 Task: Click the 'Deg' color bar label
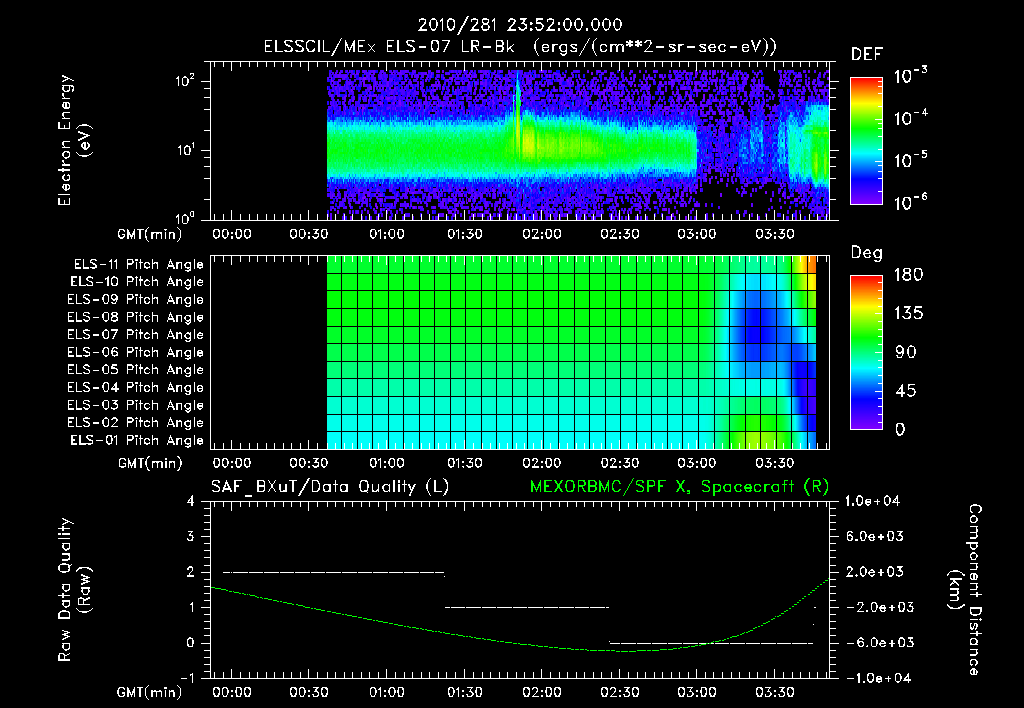click(867, 253)
